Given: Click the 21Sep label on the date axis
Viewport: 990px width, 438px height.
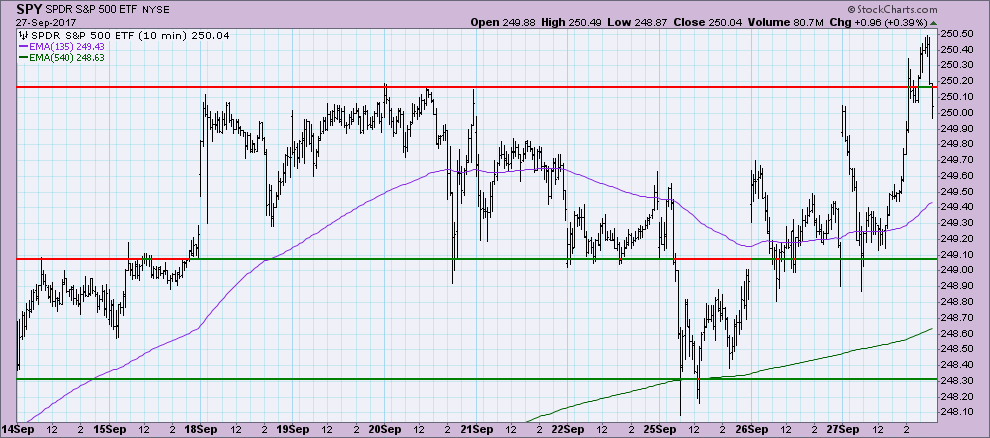Looking at the screenshot, I should pos(475,430).
